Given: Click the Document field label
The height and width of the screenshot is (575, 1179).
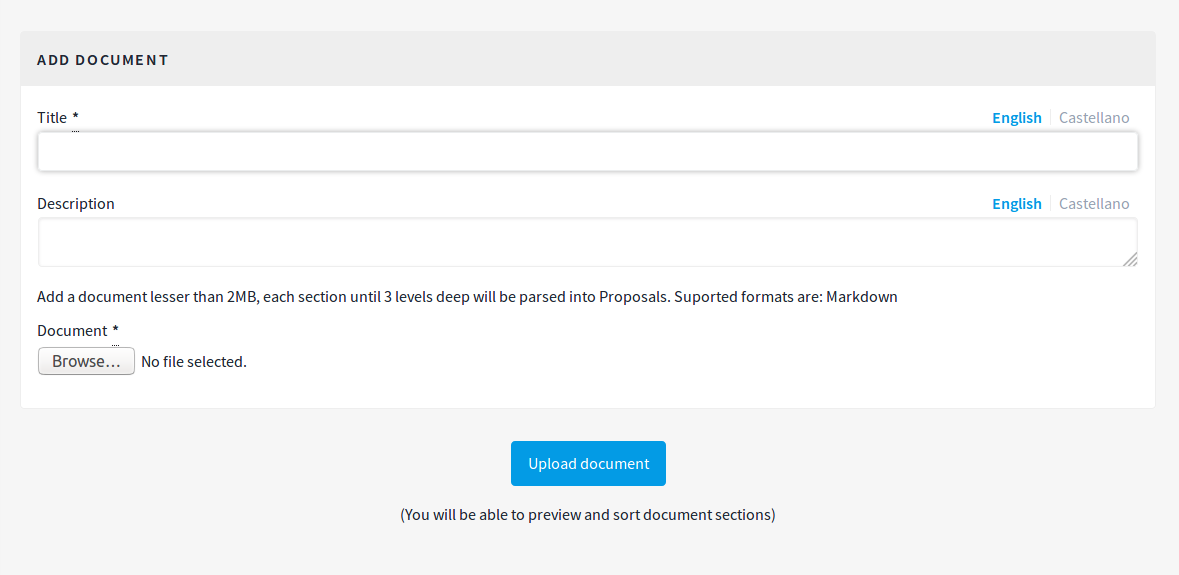Looking at the screenshot, I should (x=72, y=331).
